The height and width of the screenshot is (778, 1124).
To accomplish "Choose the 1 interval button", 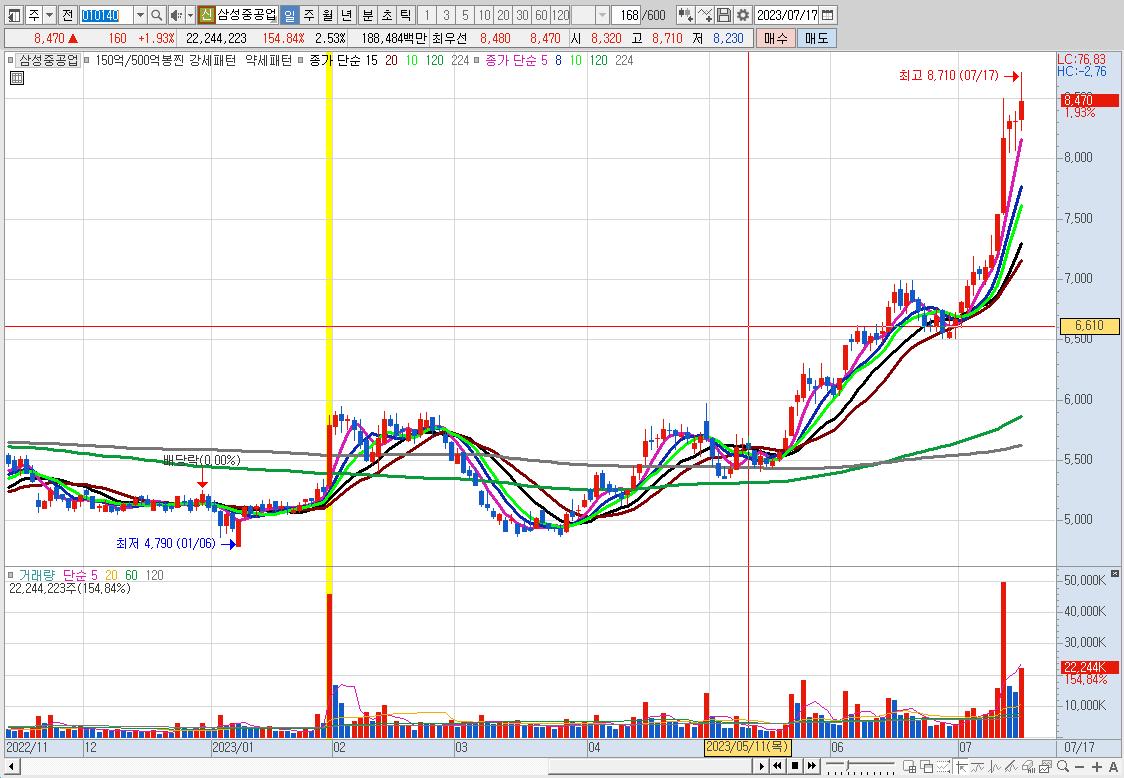I will [427, 14].
